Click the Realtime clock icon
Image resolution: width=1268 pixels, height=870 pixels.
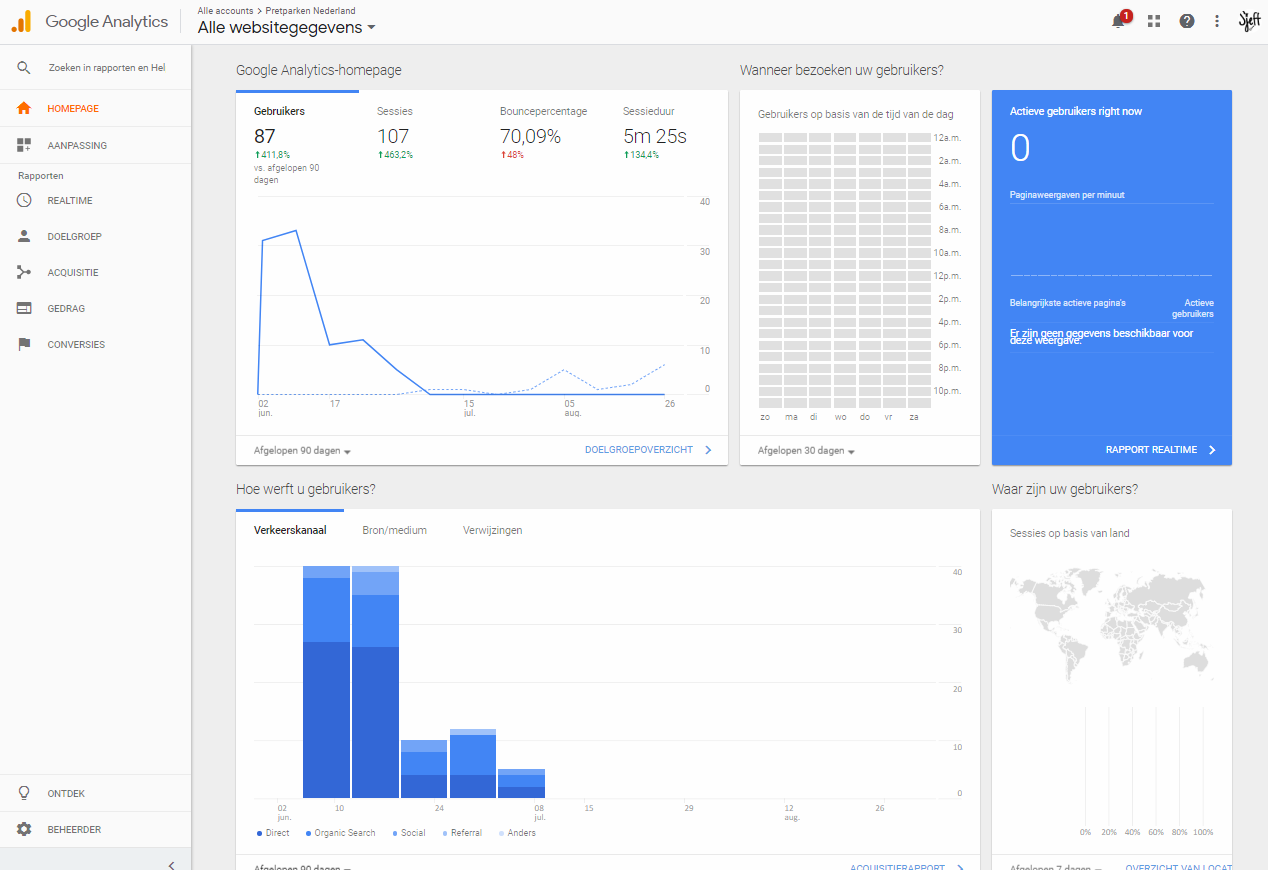coord(24,201)
